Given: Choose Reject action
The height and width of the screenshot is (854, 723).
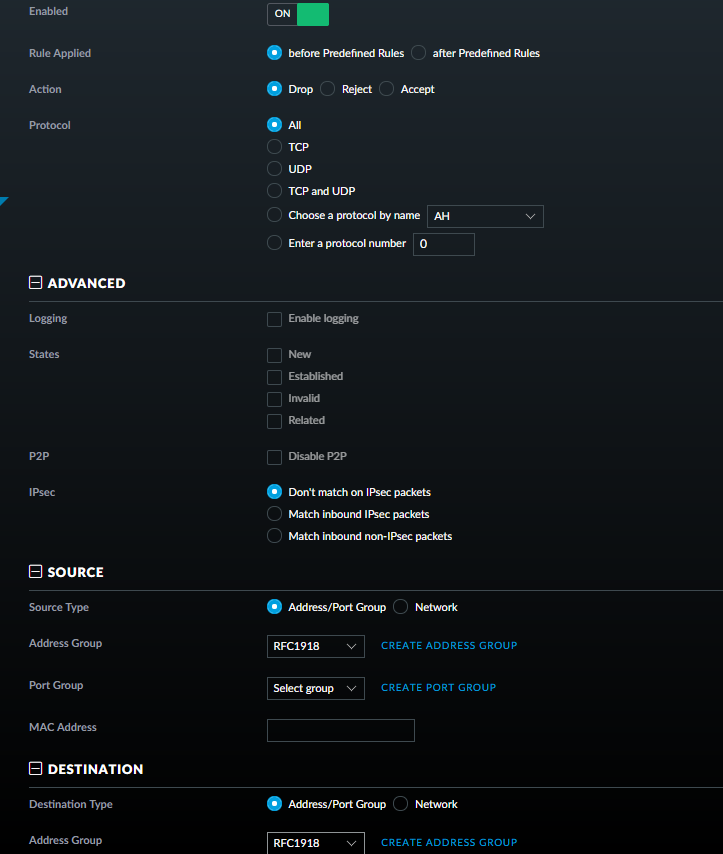Looking at the screenshot, I should point(327,89).
